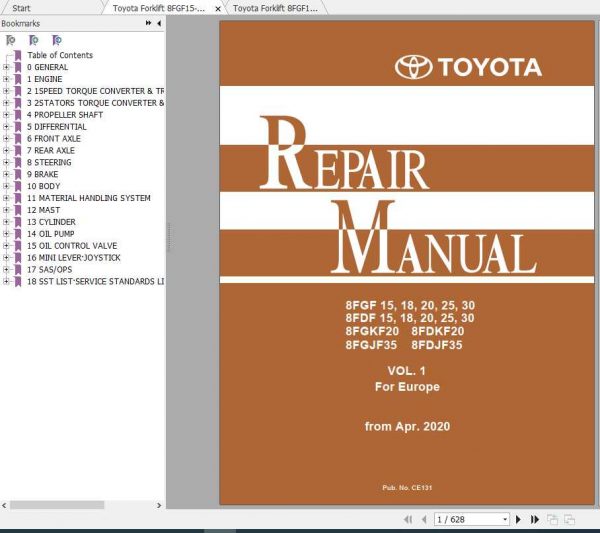Go to next page arrow
600x533 pixels.
[x=518, y=519]
